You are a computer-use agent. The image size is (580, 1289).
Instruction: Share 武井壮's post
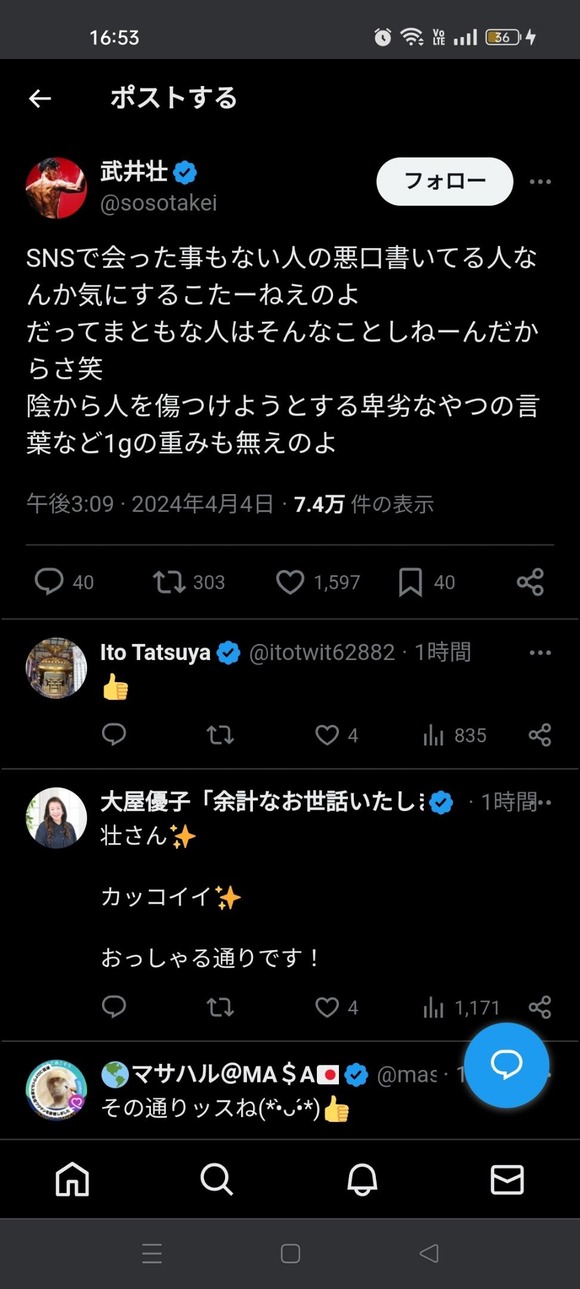coord(530,582)
